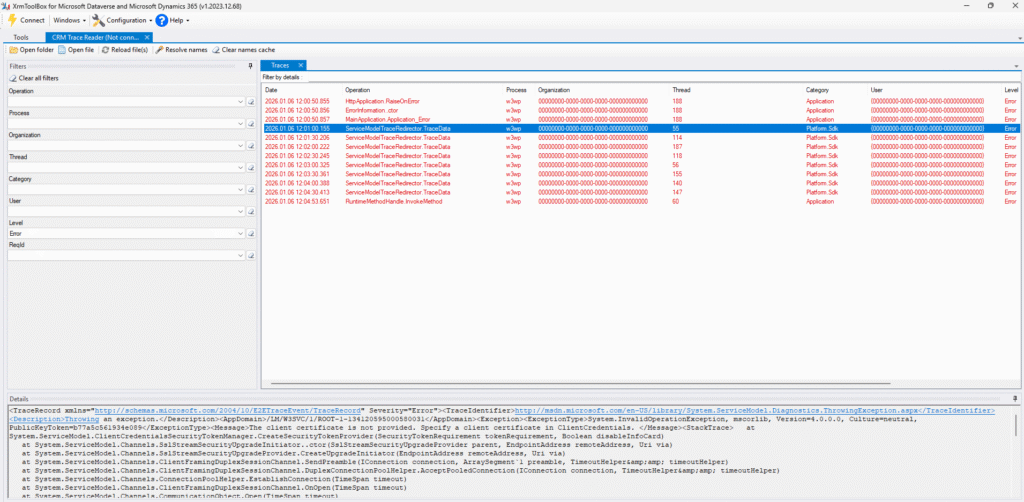The height and width of the screenshot is (502, 1024).
Task: Clear names cache
Action: [244, 50]
